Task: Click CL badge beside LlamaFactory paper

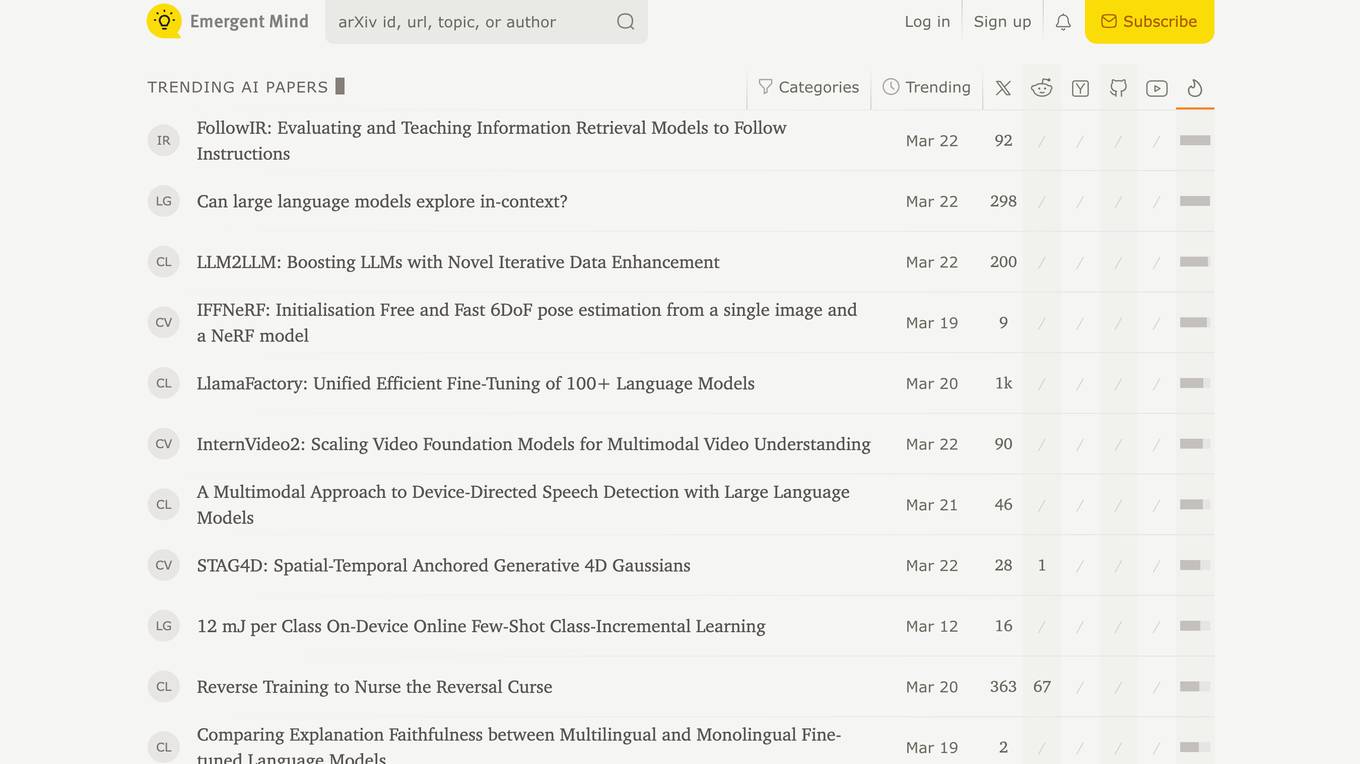Action: click(164, 383)
